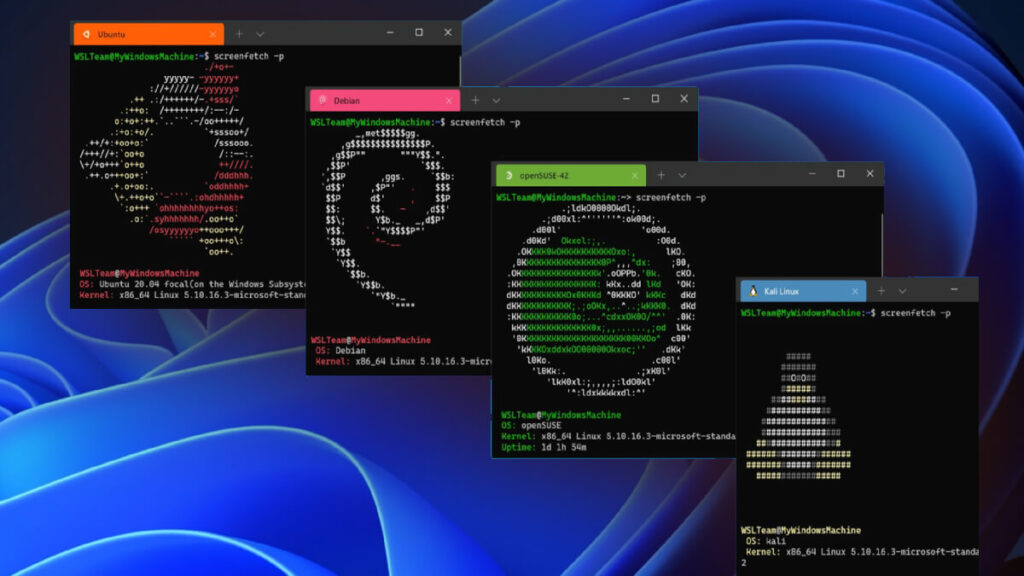Minimize the Debian terminal window

point(626,99)
